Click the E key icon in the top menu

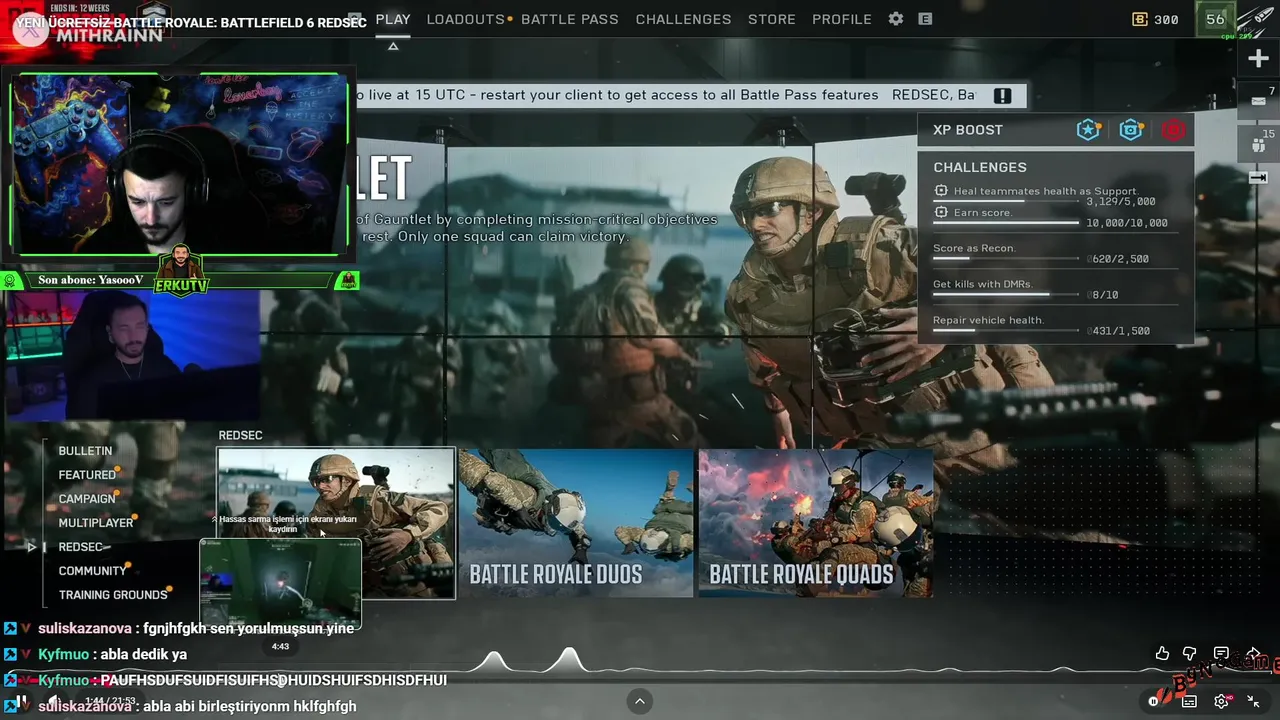[x=925, y=19]
